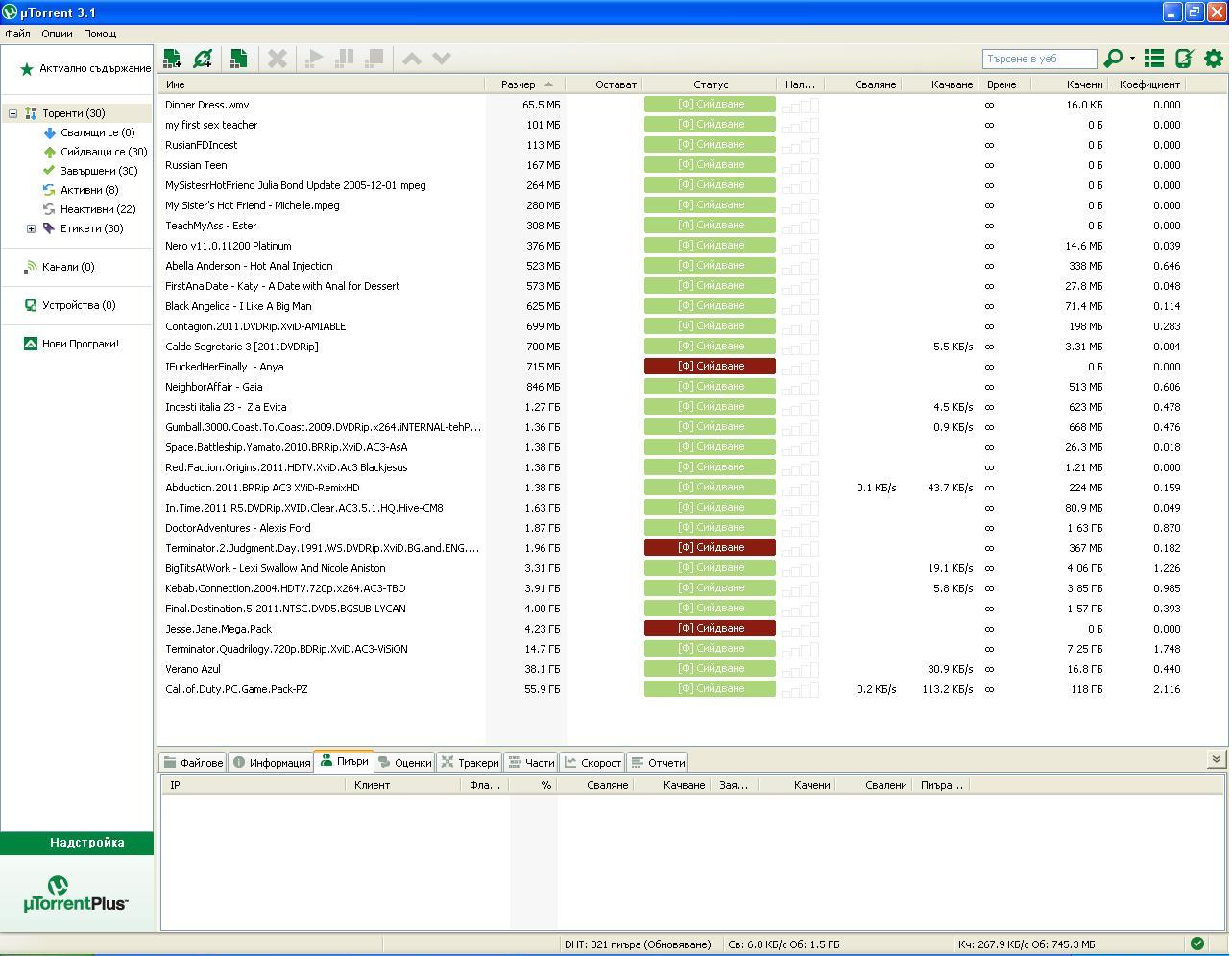Click the Pause torrent toolbar icon
The height and width of the screenshot is (956, 1232).
344,59
